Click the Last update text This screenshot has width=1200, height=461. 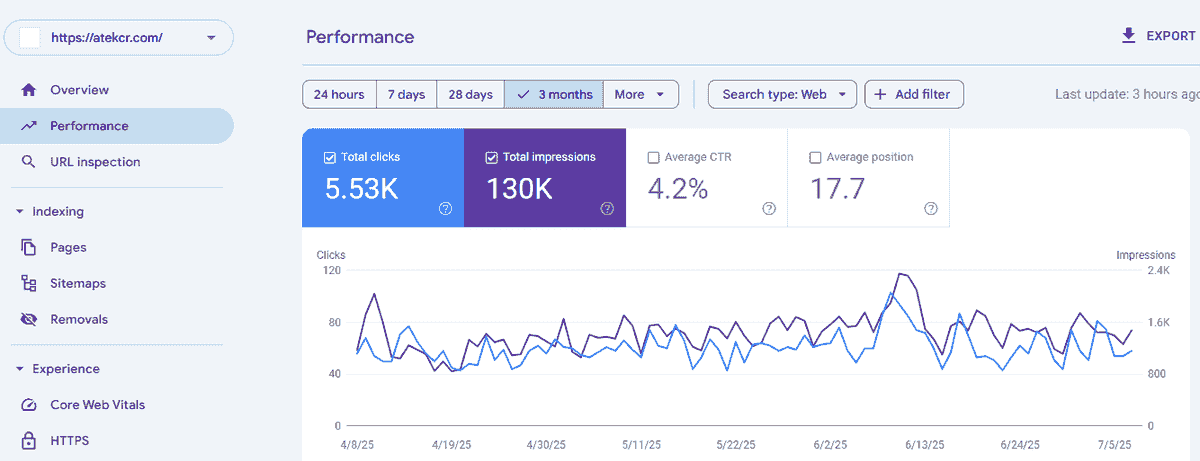click(x=1127, y=95)
